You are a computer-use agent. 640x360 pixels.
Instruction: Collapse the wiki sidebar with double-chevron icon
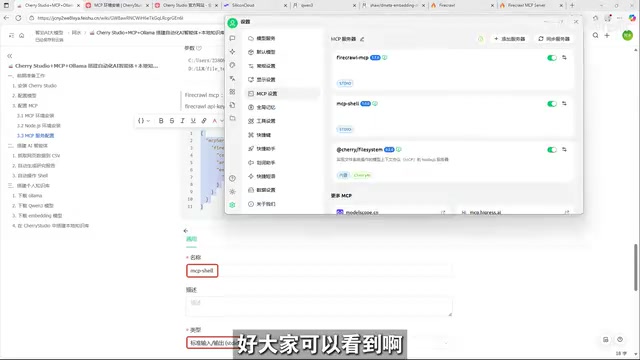click(x=10, y=56)
